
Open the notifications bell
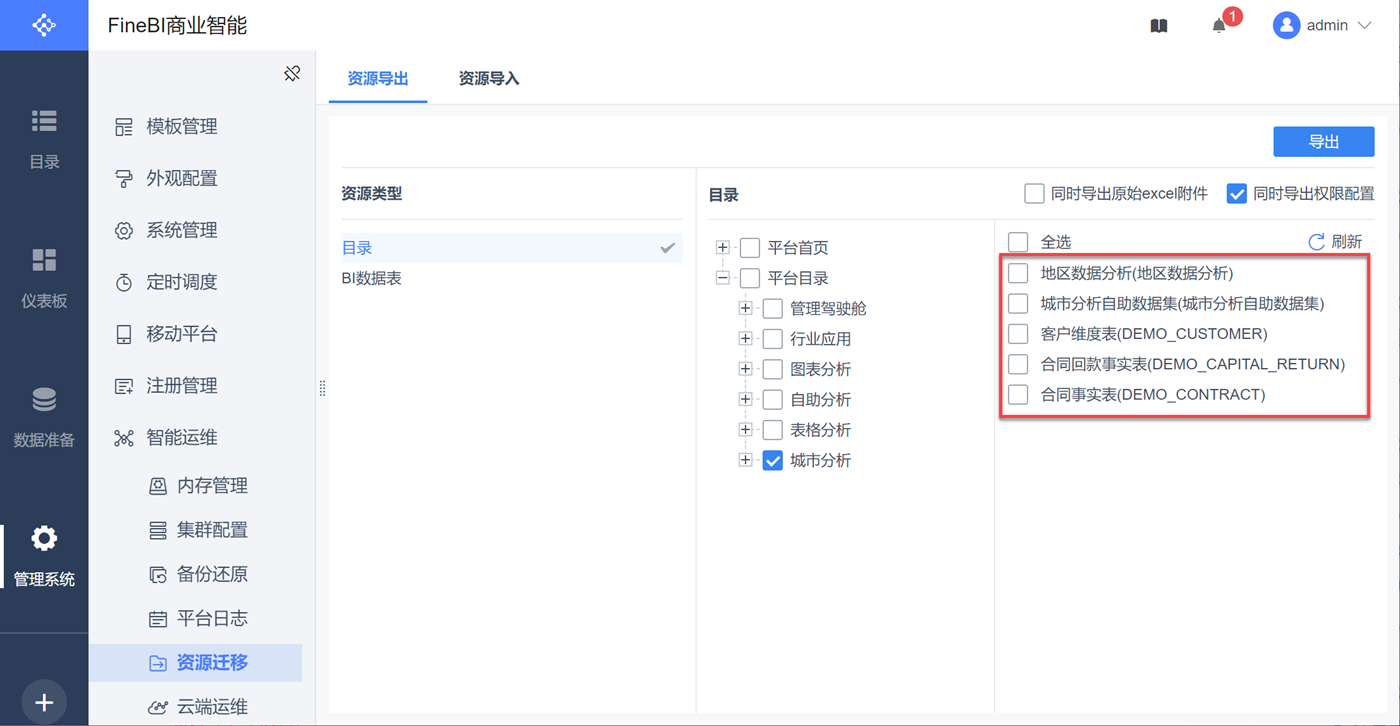(1219, 26)
